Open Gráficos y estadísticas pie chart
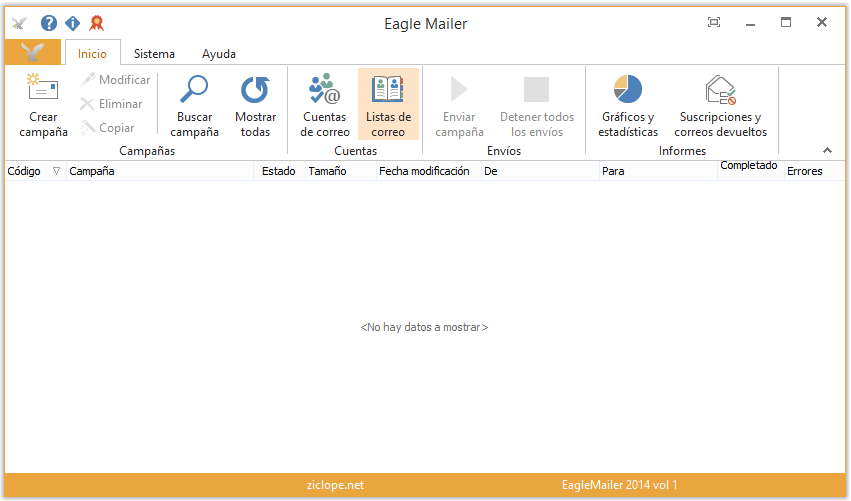The height and width of the screenshot is (501, 851). (x=628, y=89)
